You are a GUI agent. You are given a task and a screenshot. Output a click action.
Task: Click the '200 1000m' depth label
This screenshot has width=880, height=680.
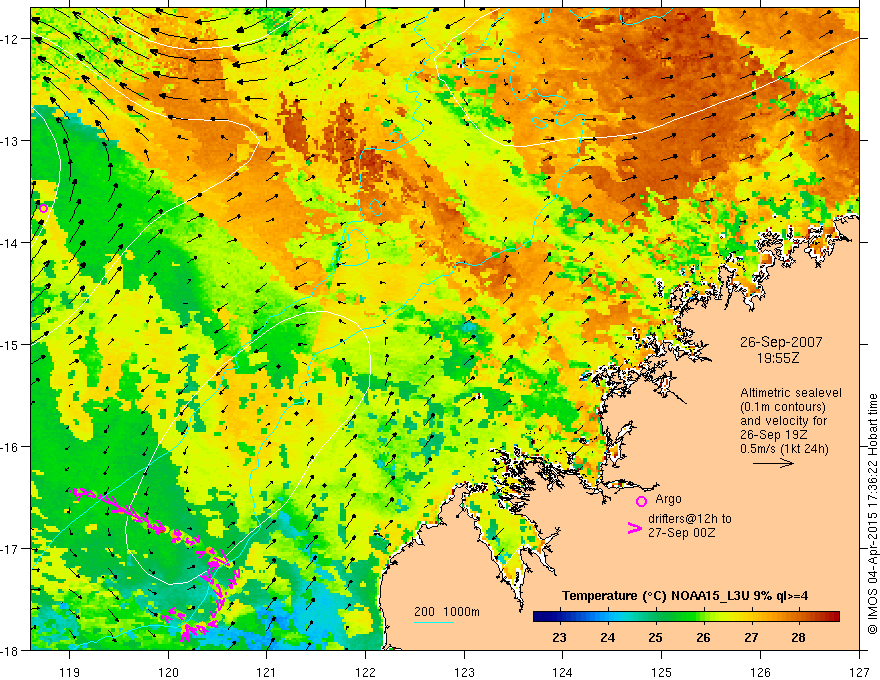tap(447, 612)
